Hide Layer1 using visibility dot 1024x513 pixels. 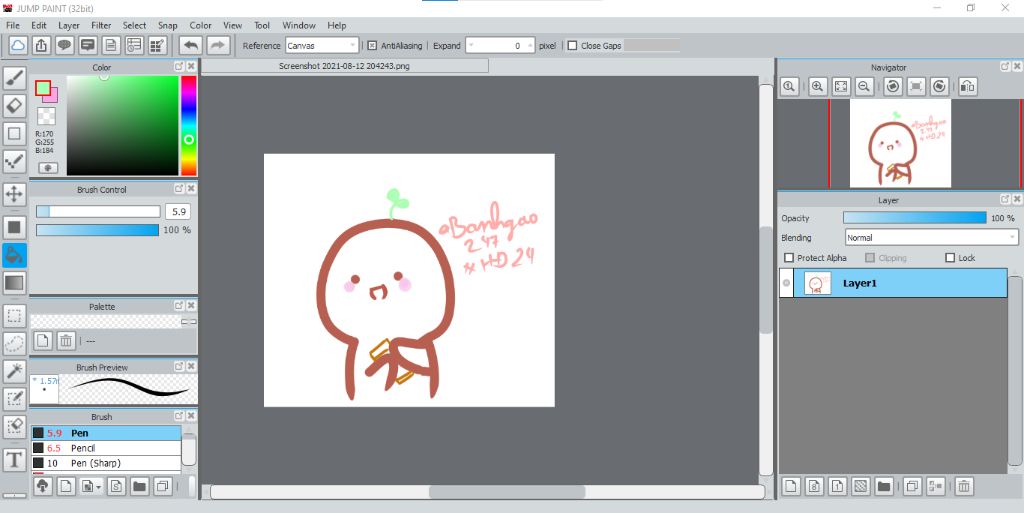(786, 283)
